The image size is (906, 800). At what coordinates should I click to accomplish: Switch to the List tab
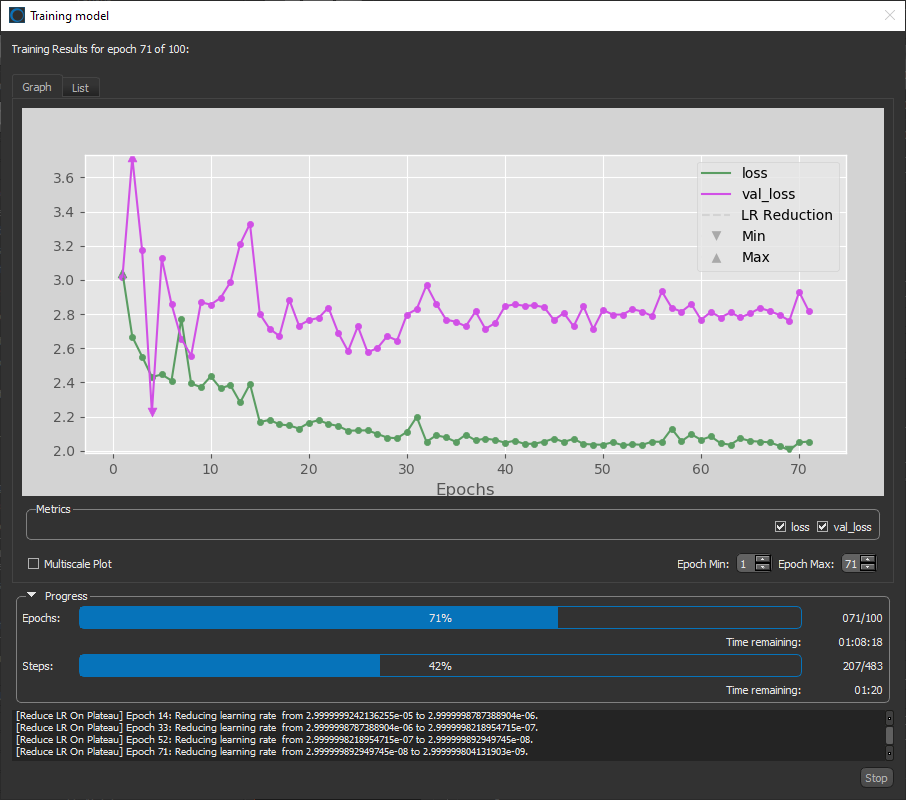(80, 88)
